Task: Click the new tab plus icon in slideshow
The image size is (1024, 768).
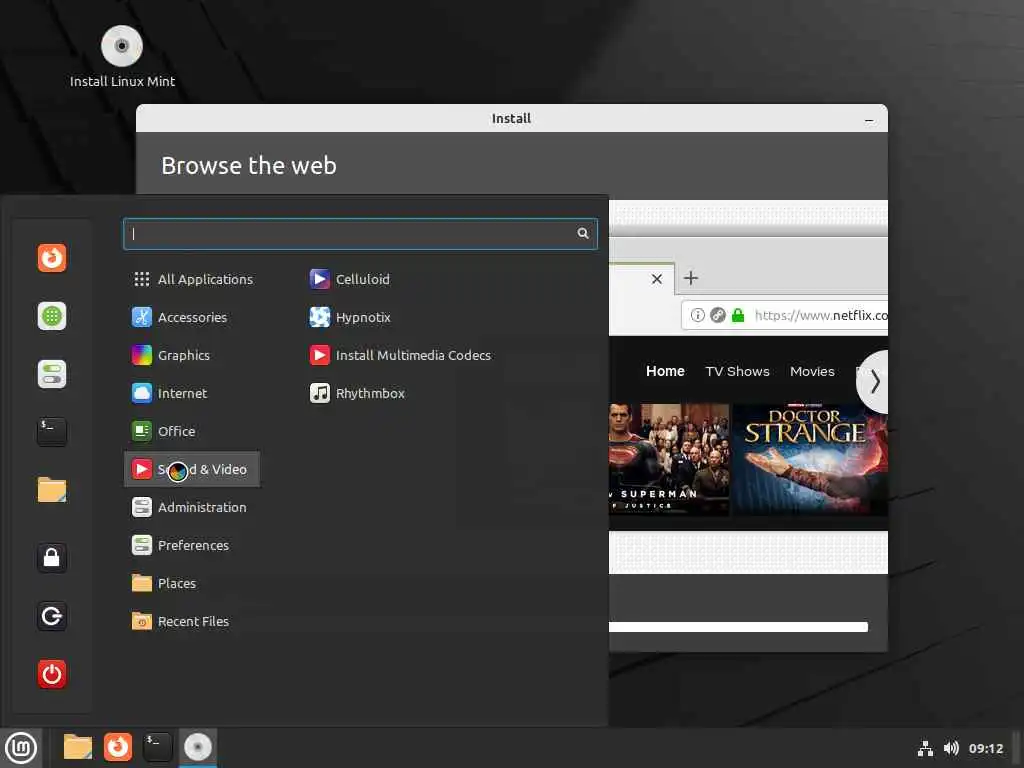Action: pyautogui.click(x=691, y=278)
